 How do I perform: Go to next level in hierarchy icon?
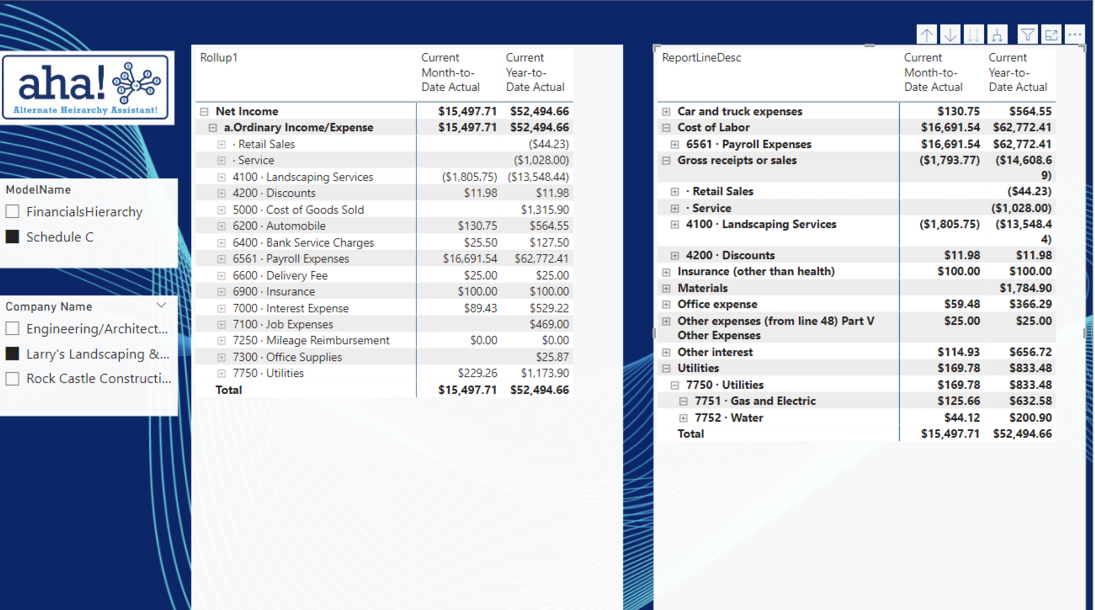(973, 34)
